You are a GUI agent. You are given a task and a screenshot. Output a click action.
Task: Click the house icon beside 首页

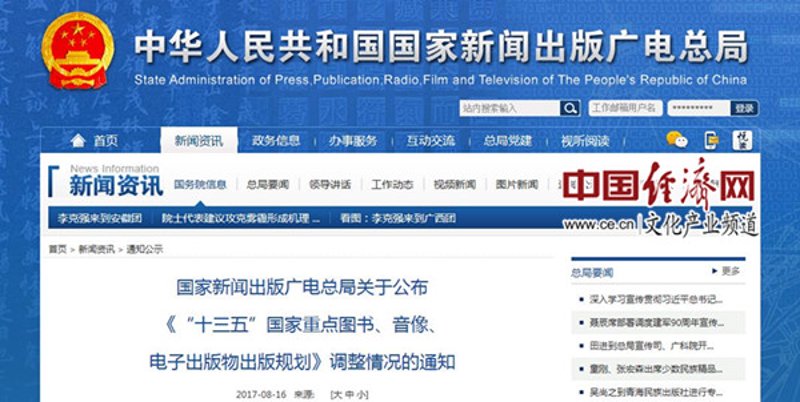(78, 140)
